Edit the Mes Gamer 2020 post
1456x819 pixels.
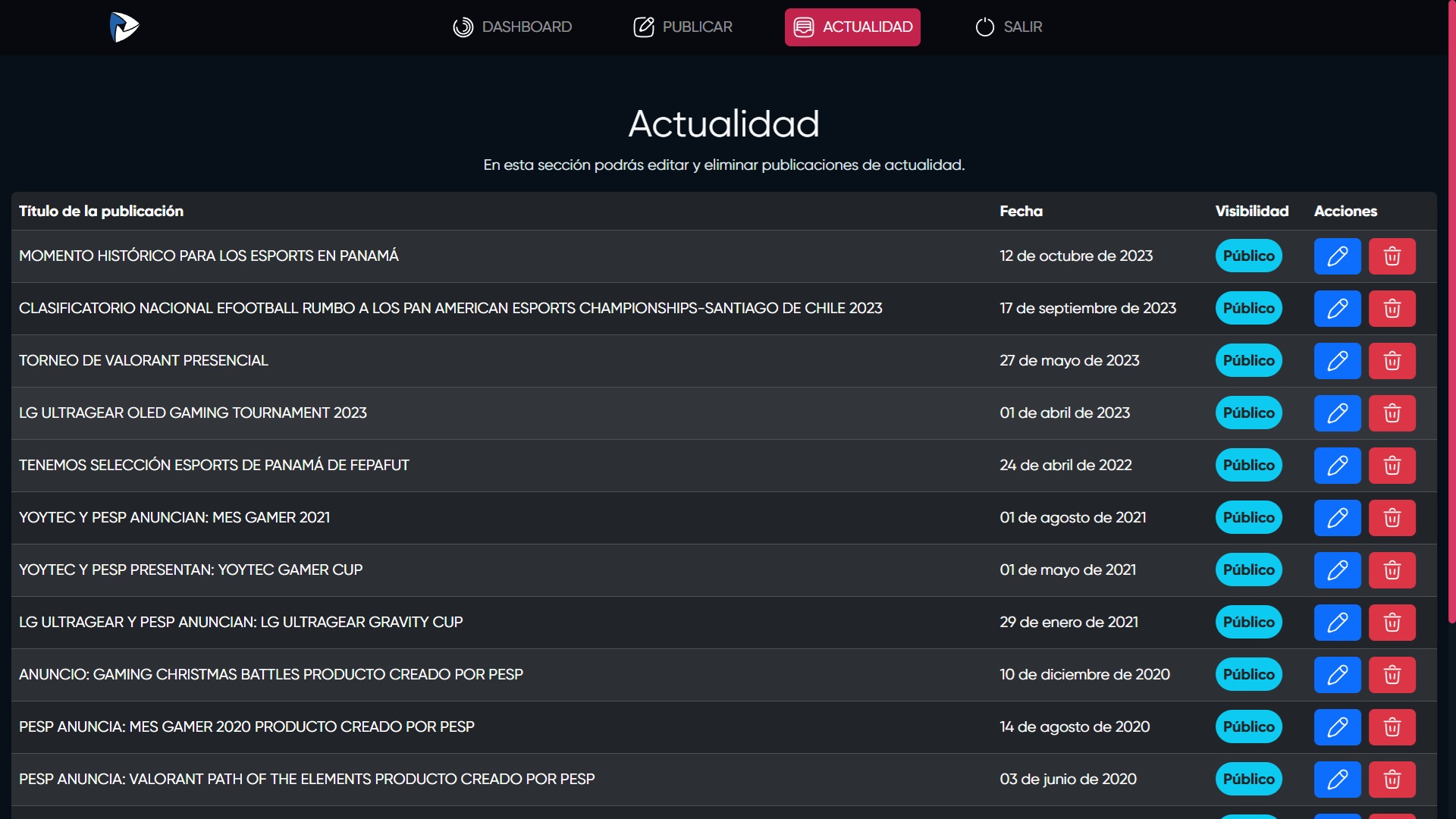1338,727
